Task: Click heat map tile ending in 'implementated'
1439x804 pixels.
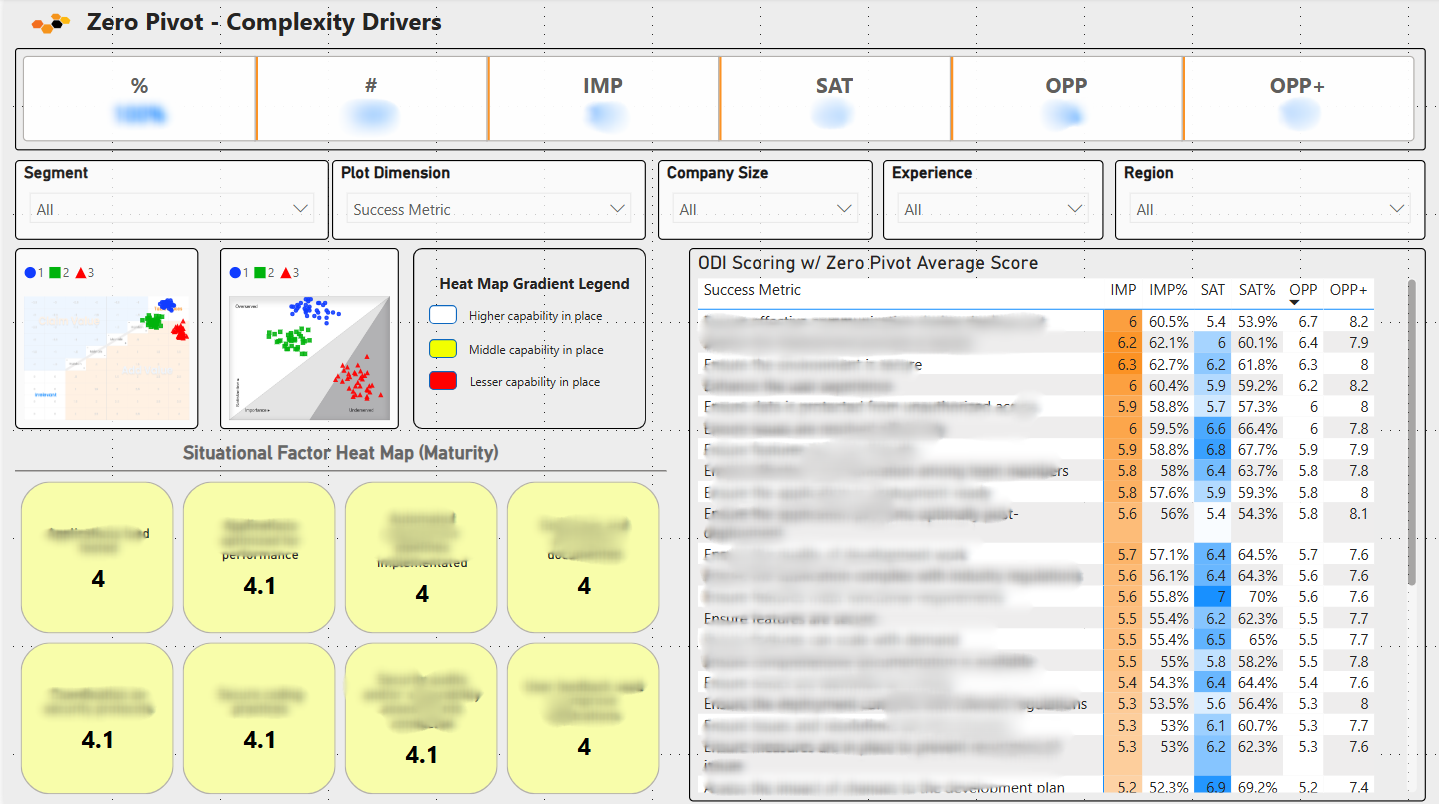Action: click(x=421, y=558)
